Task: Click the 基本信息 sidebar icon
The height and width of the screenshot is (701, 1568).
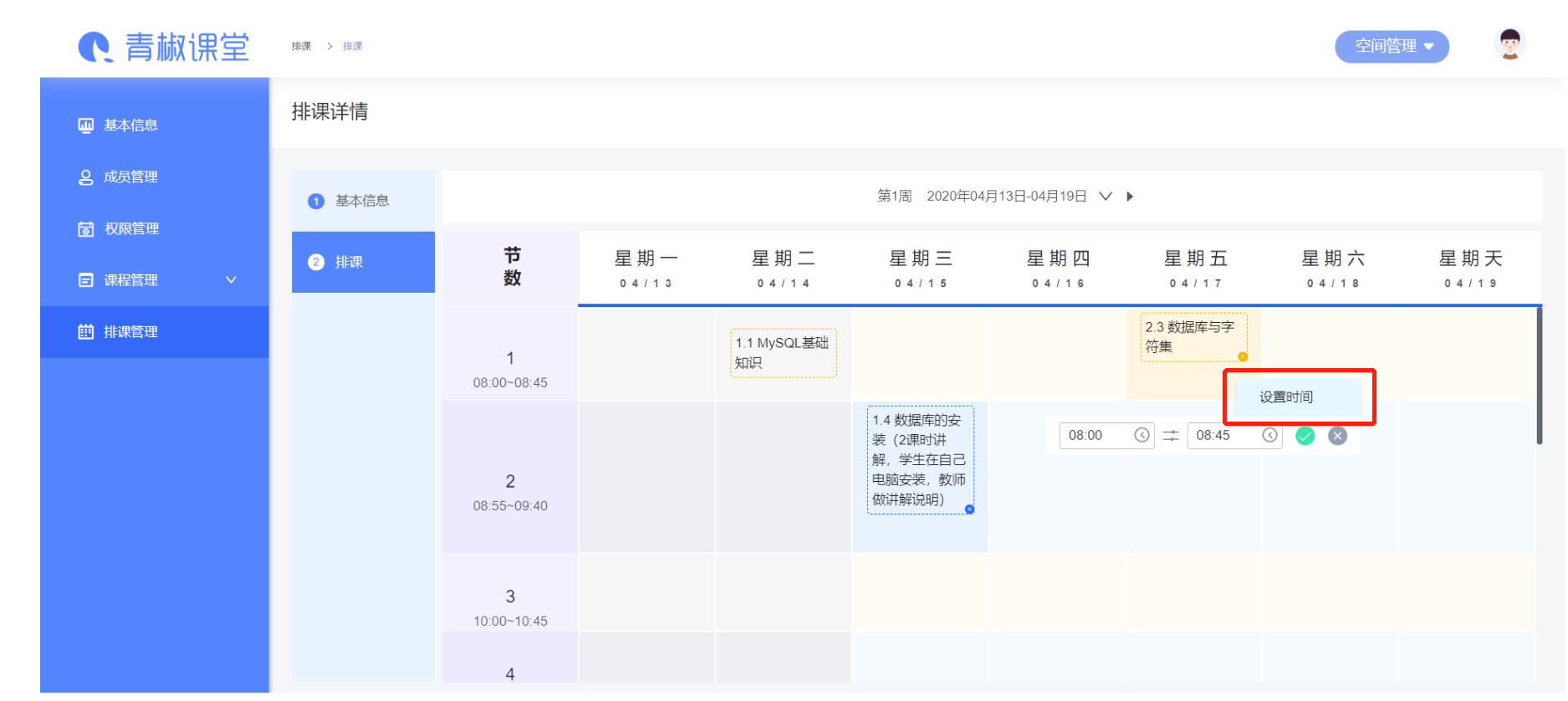Action: (x=85, y=125)
